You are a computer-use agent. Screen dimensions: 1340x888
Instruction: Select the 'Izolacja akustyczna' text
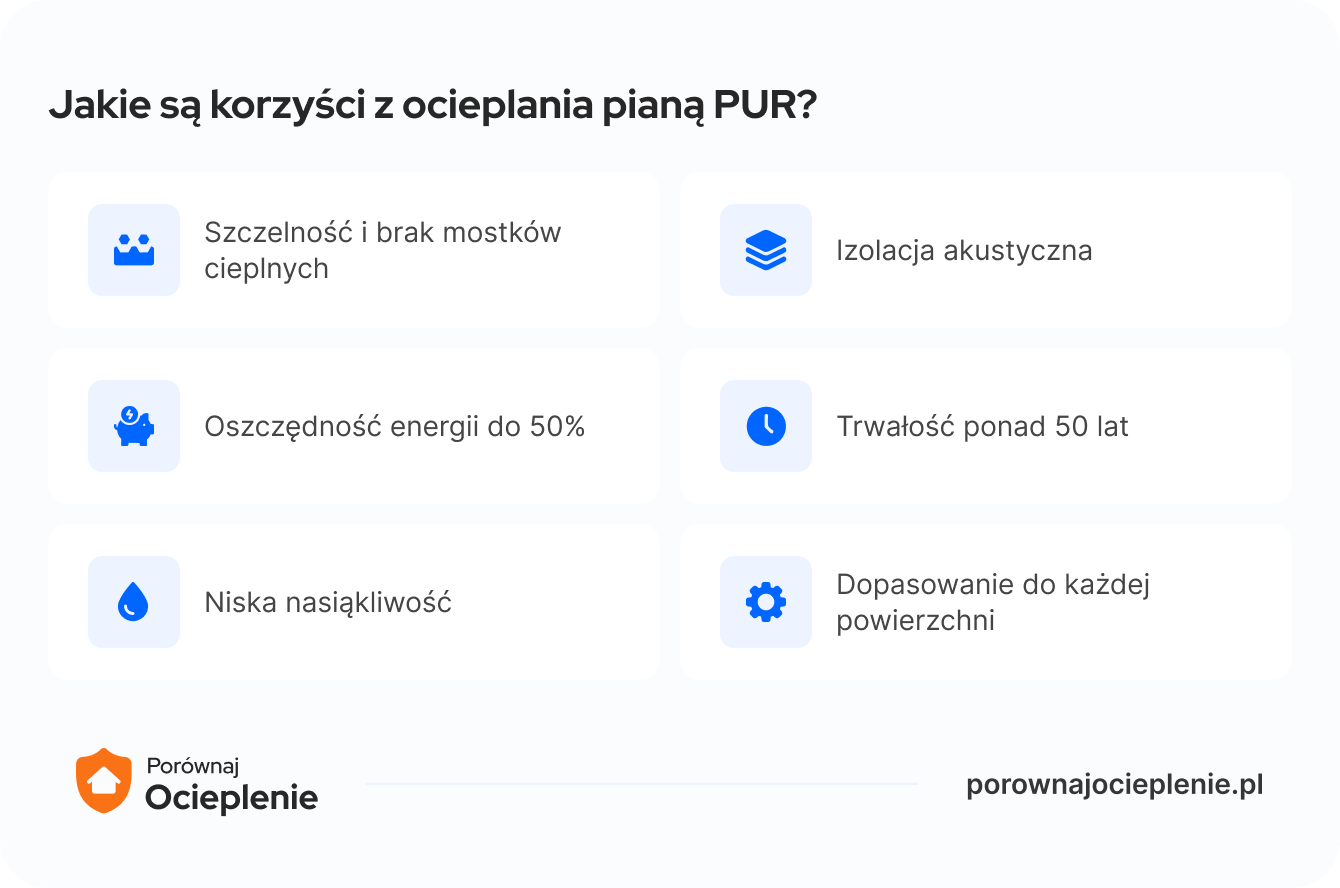(964, 250)
